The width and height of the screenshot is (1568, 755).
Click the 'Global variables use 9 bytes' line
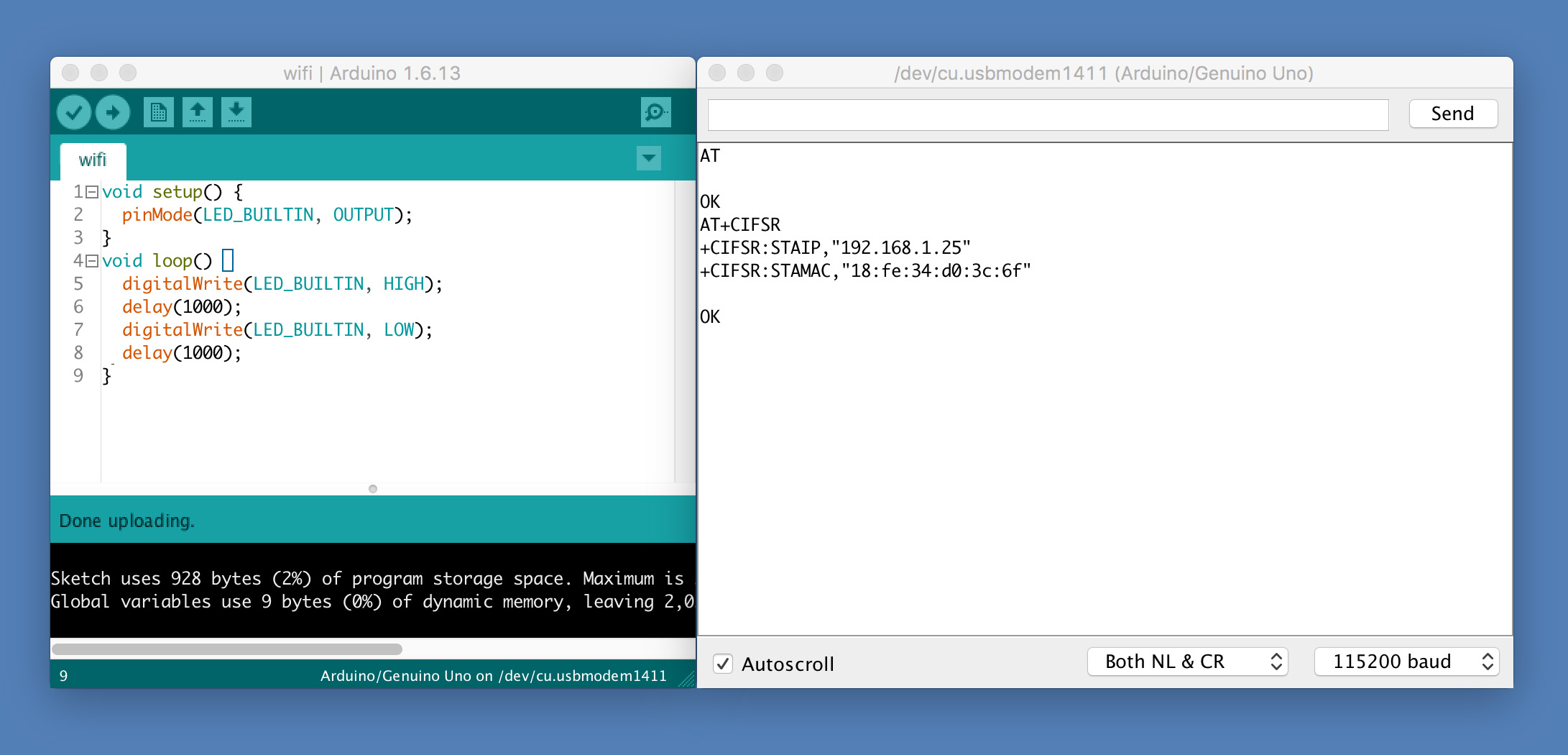pyautogui.click(x=372, y=602)
